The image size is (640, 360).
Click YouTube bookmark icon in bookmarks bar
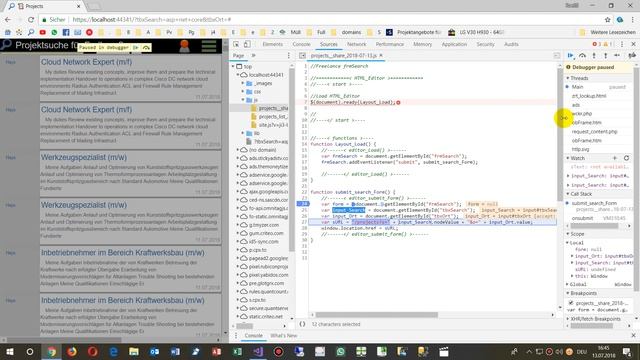pos(42,32)
